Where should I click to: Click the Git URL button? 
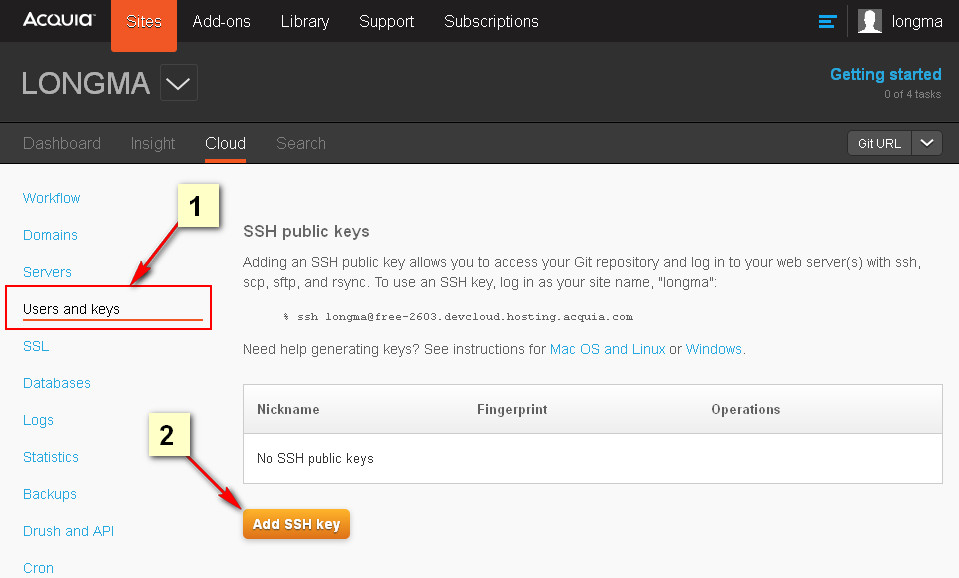pos(879,143)
